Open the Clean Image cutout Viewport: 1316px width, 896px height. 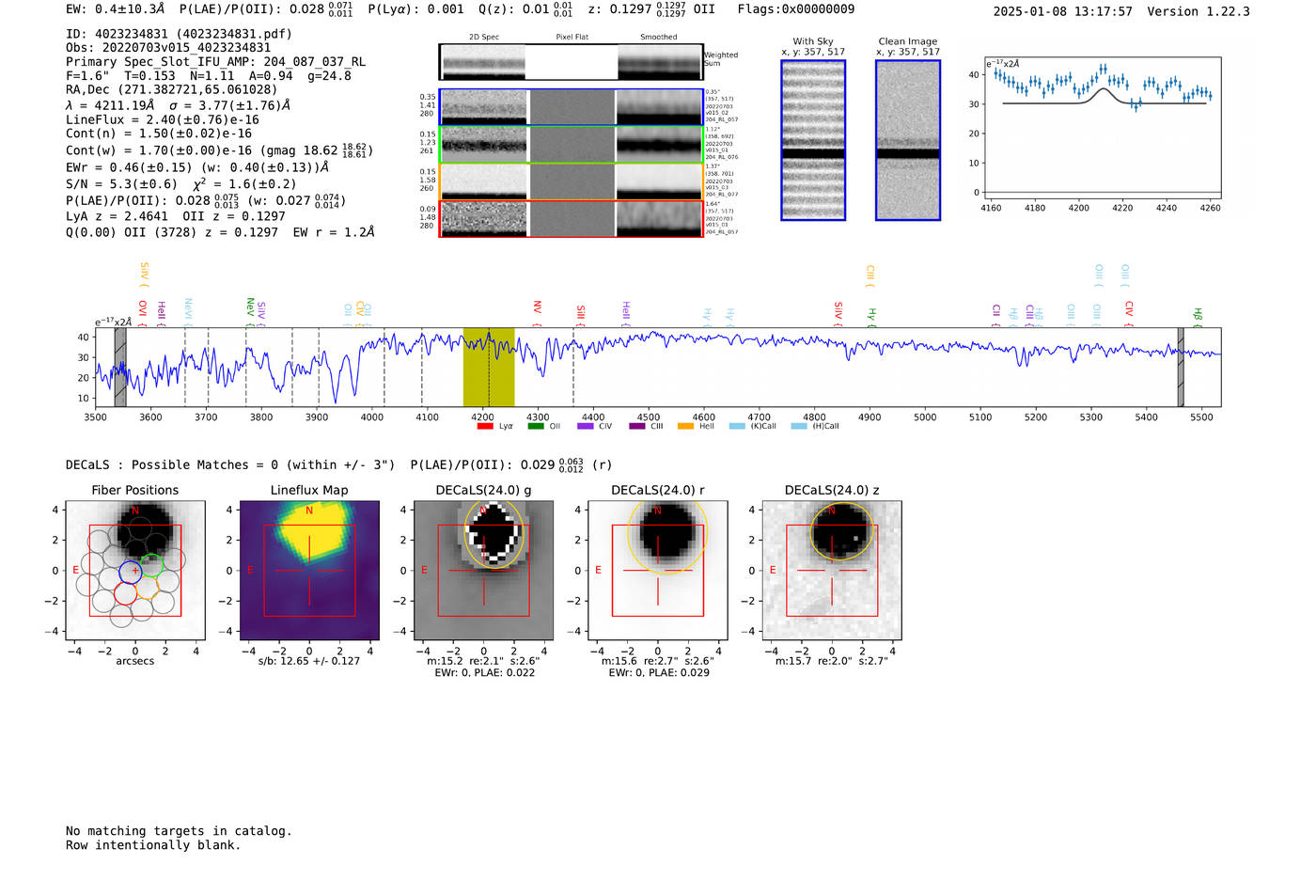[908, 140]
